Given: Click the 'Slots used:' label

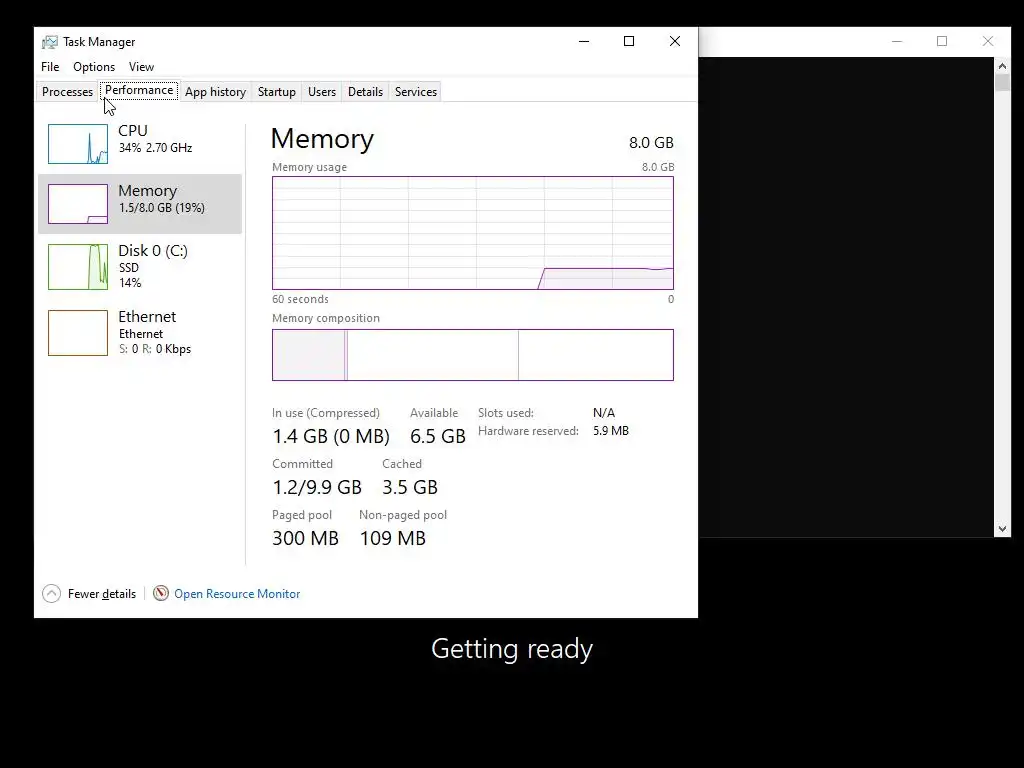Looking at the screenshot, I should 505,413.
